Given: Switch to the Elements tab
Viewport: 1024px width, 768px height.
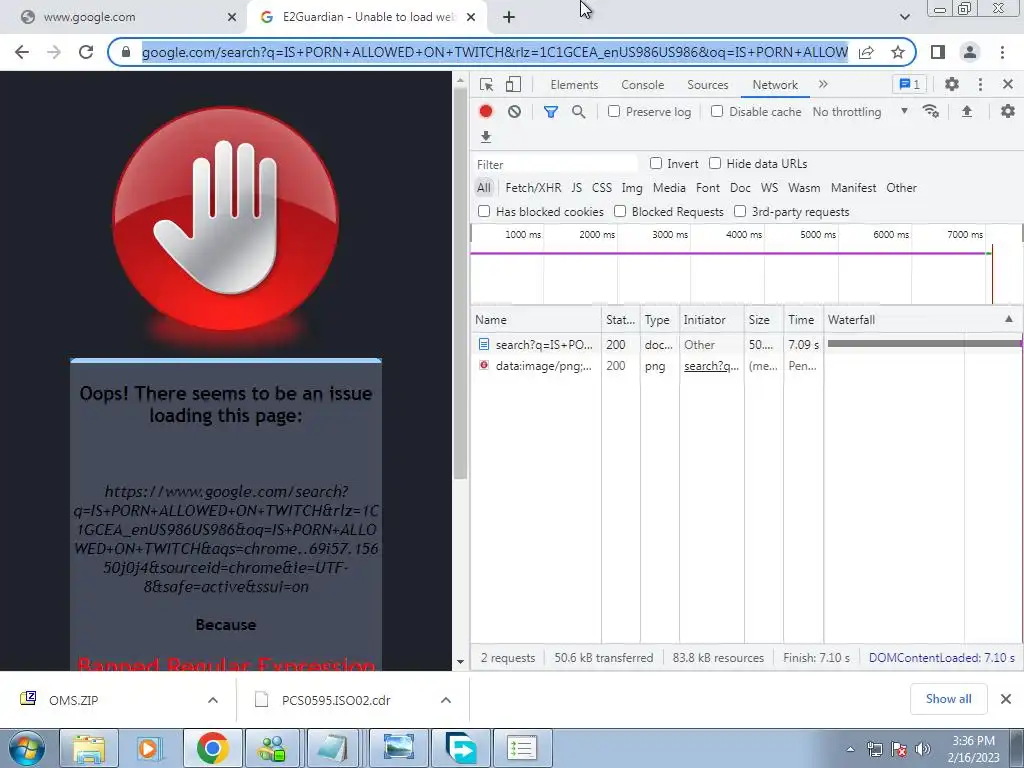Looking at the screenshot, I should click(x=574, y=85).
